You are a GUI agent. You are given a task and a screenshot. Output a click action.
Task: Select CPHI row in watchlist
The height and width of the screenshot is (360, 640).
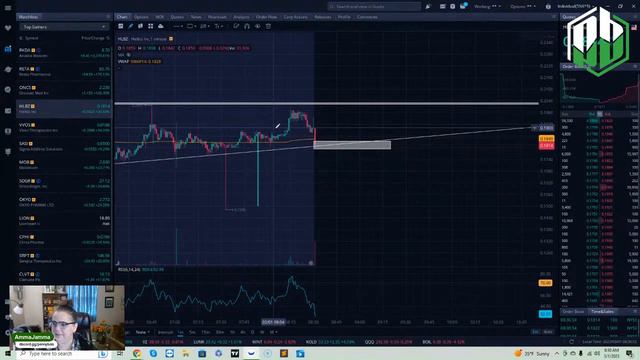coord(64,240)
